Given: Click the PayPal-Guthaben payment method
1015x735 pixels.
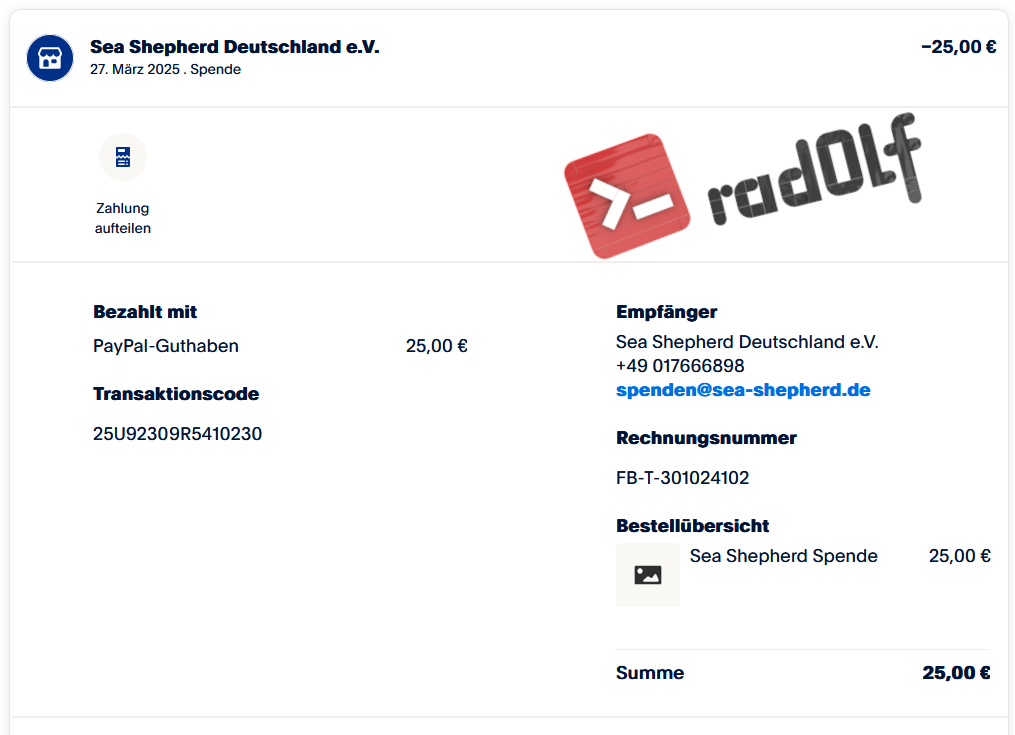Looking at the screenshot, I should click(x=166, y=347).
